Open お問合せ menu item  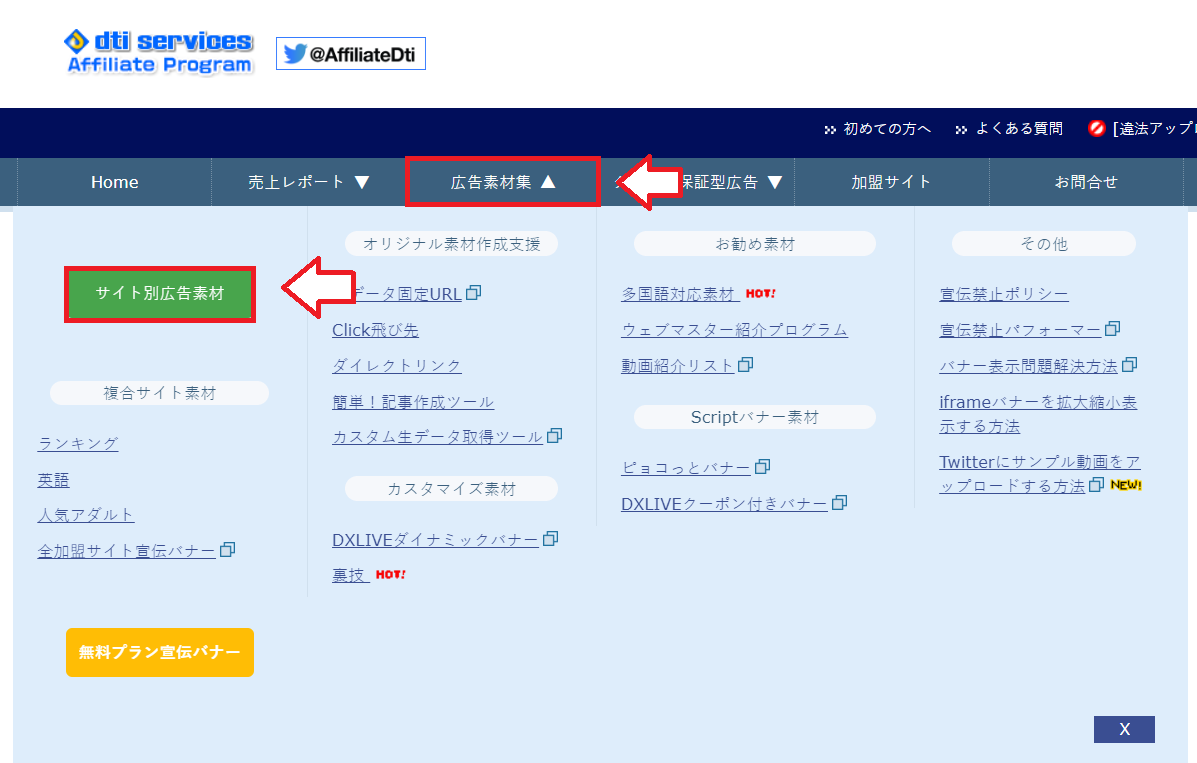(x=1086, y=182)
